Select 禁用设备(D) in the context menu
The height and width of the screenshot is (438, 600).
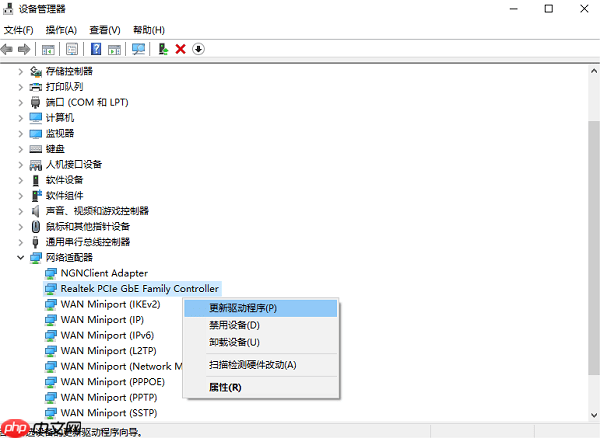(234, 325)
